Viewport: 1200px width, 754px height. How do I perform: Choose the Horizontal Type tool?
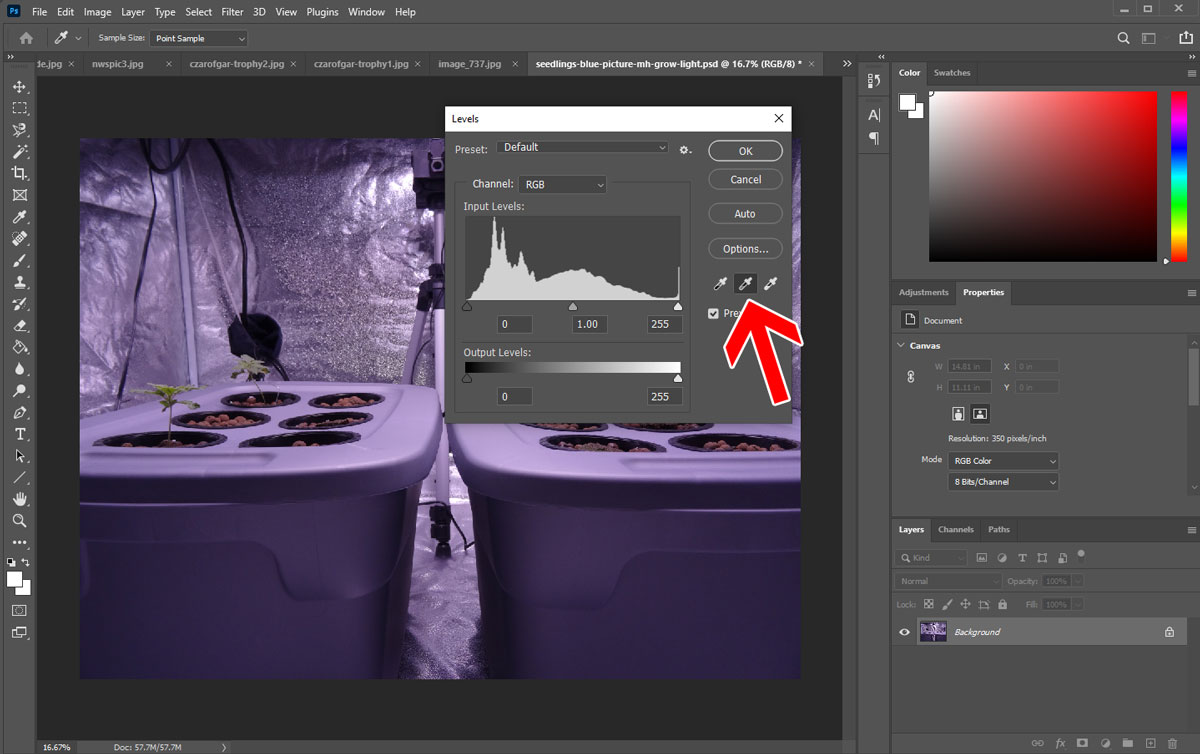(x=19, y=434)
